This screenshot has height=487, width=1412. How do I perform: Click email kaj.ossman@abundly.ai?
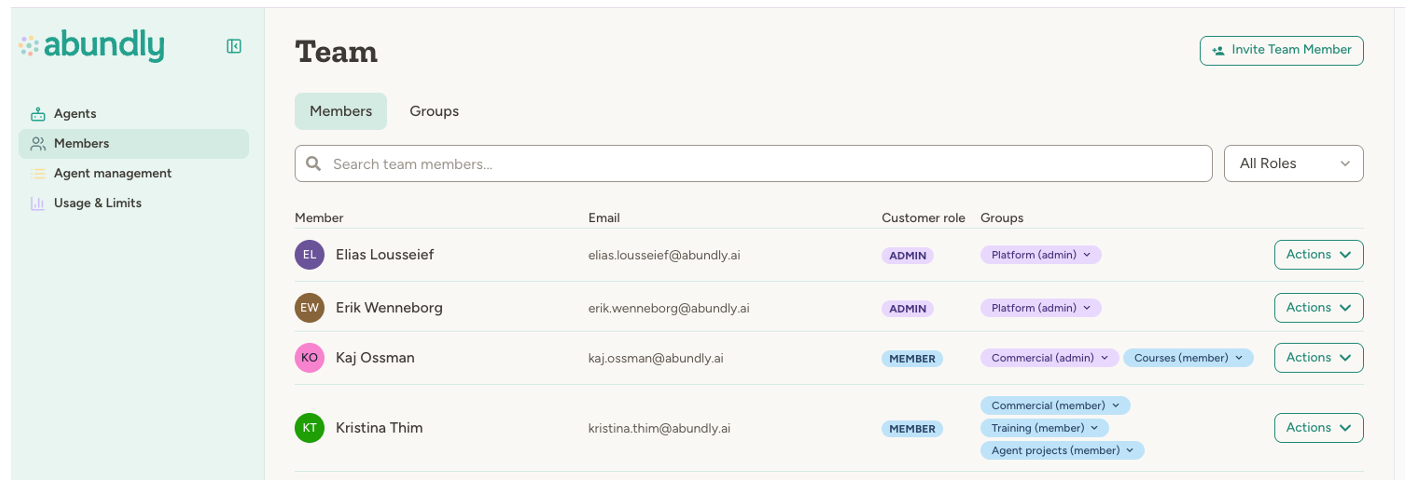[x=656, y=358]
